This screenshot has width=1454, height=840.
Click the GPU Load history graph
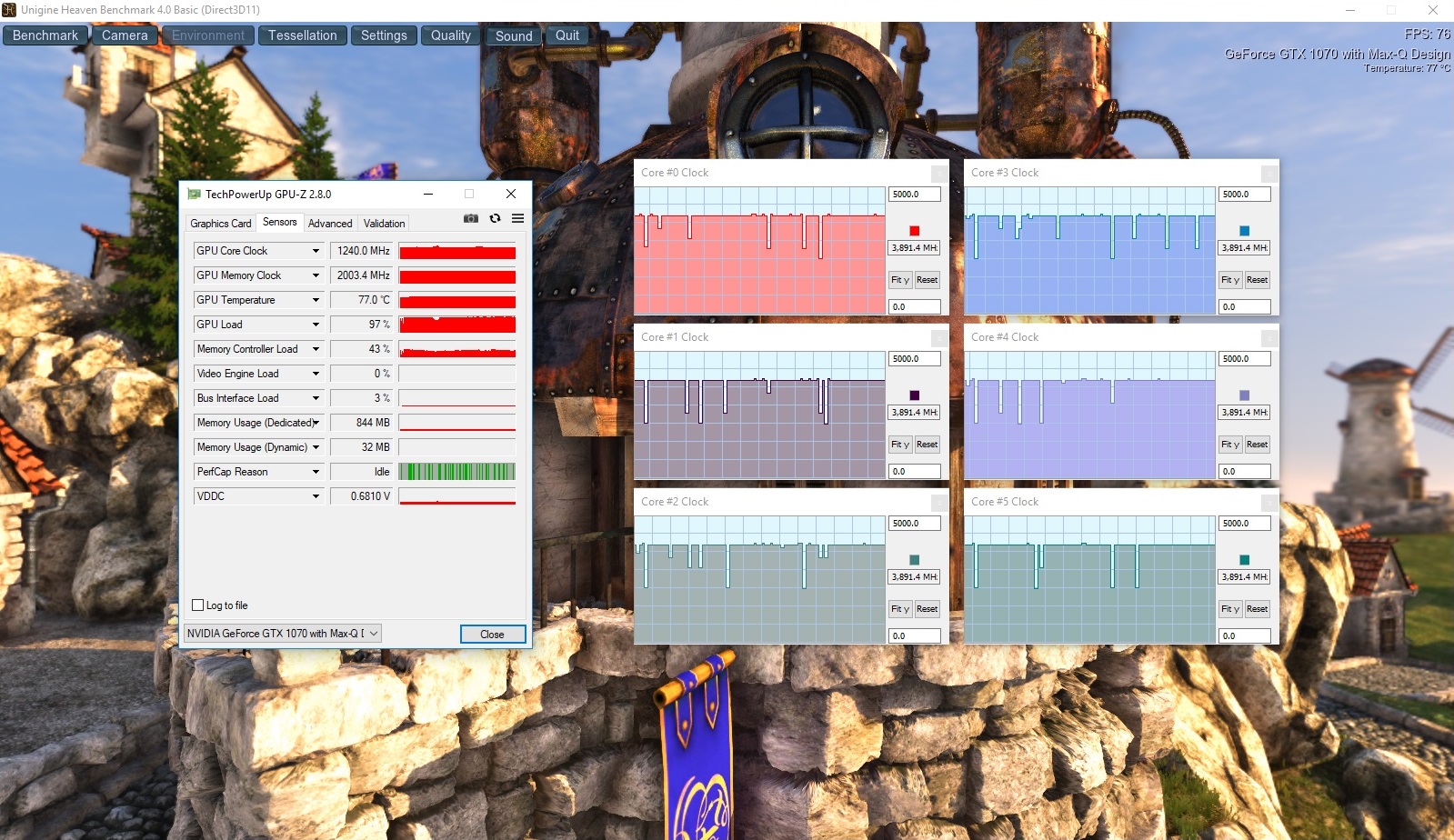click(457, 325)
